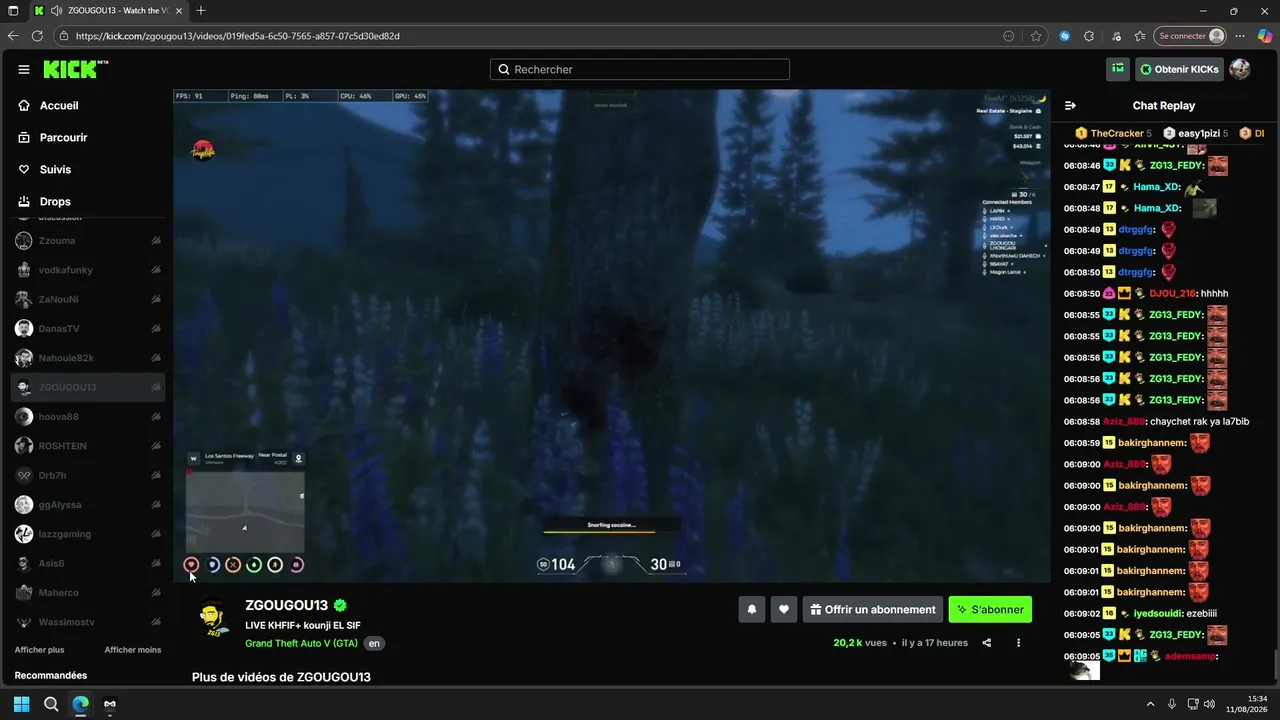Open Zzouma channel in sidebar
Screen dimensions: 1280x720
(88, 241)
